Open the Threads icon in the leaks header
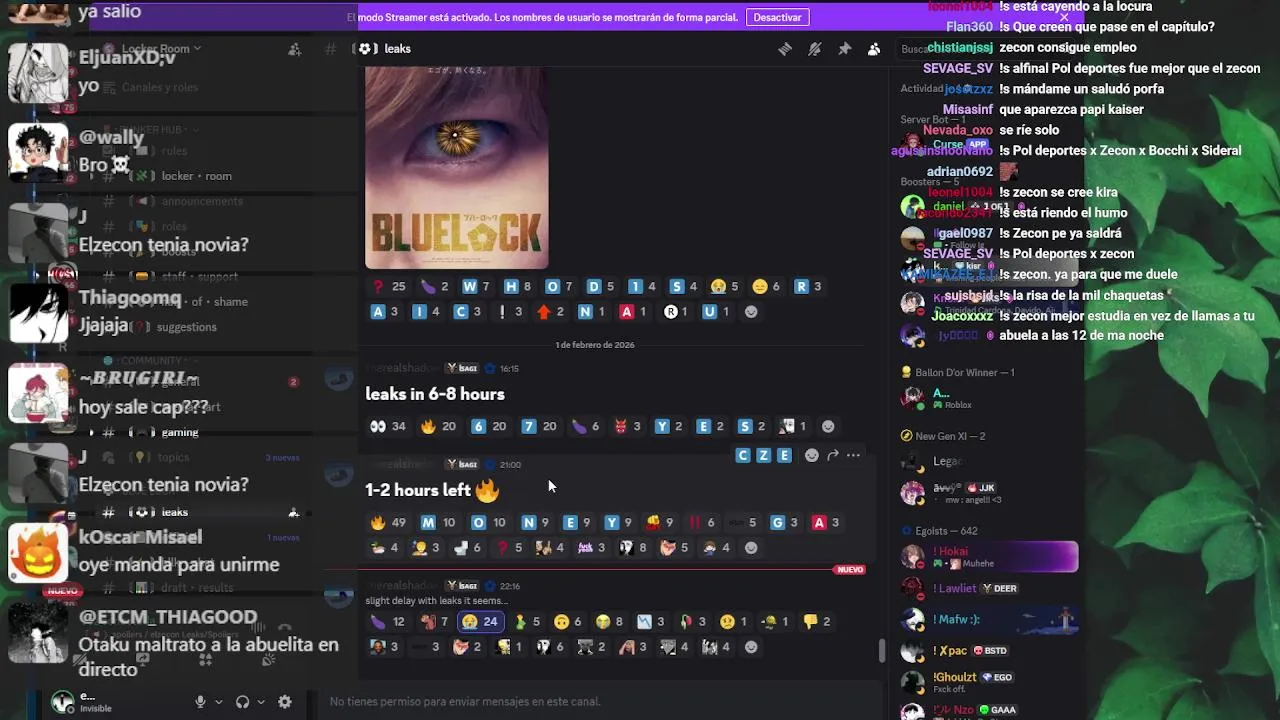This screenshot has height=720, width=1280. pyautogui.click(x=785, y=49)
